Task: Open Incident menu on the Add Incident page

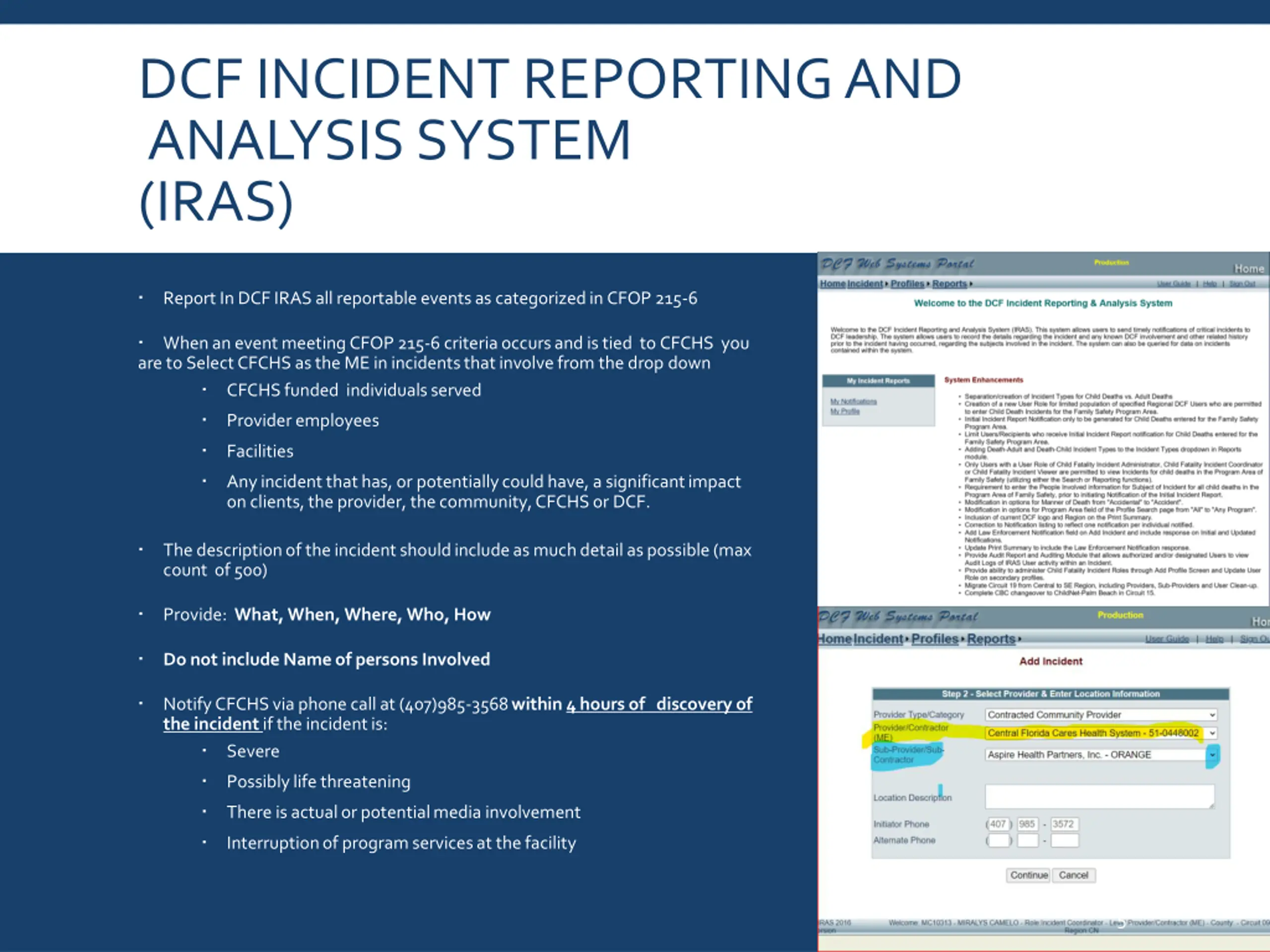Action: point(878,639)
